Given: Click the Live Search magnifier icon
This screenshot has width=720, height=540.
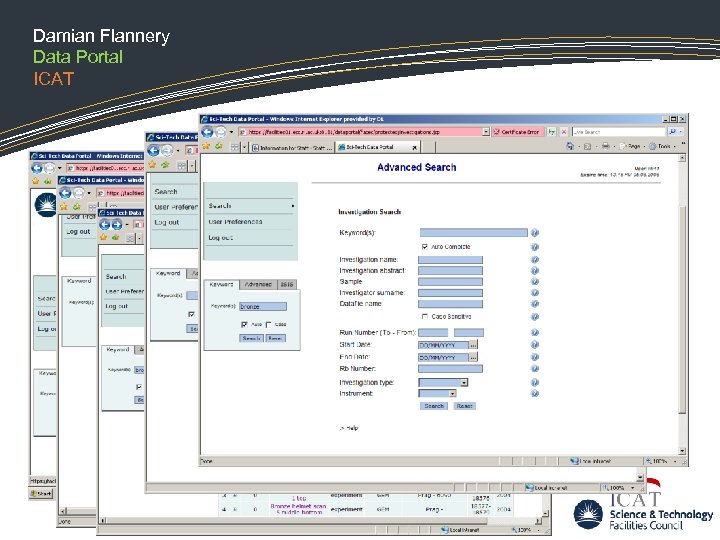Looking at the screenshot, I should click(672, 132).
